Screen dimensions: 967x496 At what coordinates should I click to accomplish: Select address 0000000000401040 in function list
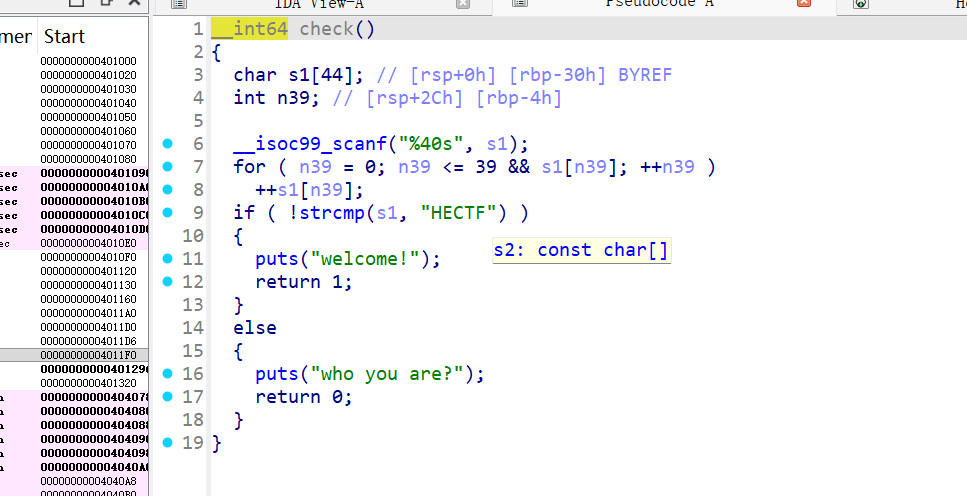coord(89,103)
